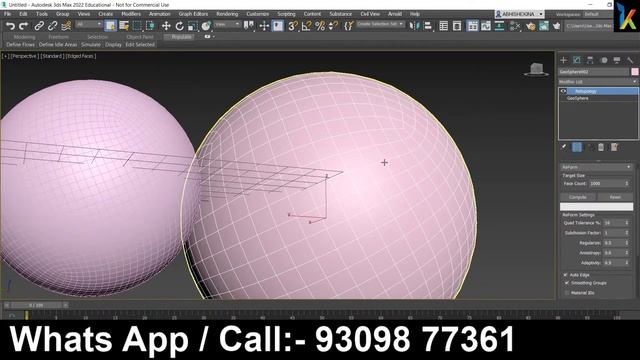The height and width of the screenshot is (360, 640).
Task: Click Bind to Space Warp icon
Action: (x=66, y=26)
